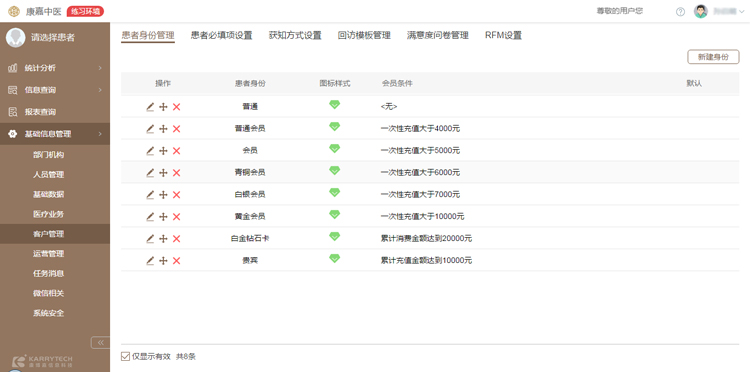Collapse the 基础信息管理 sidebar section

tap(55, 134)
